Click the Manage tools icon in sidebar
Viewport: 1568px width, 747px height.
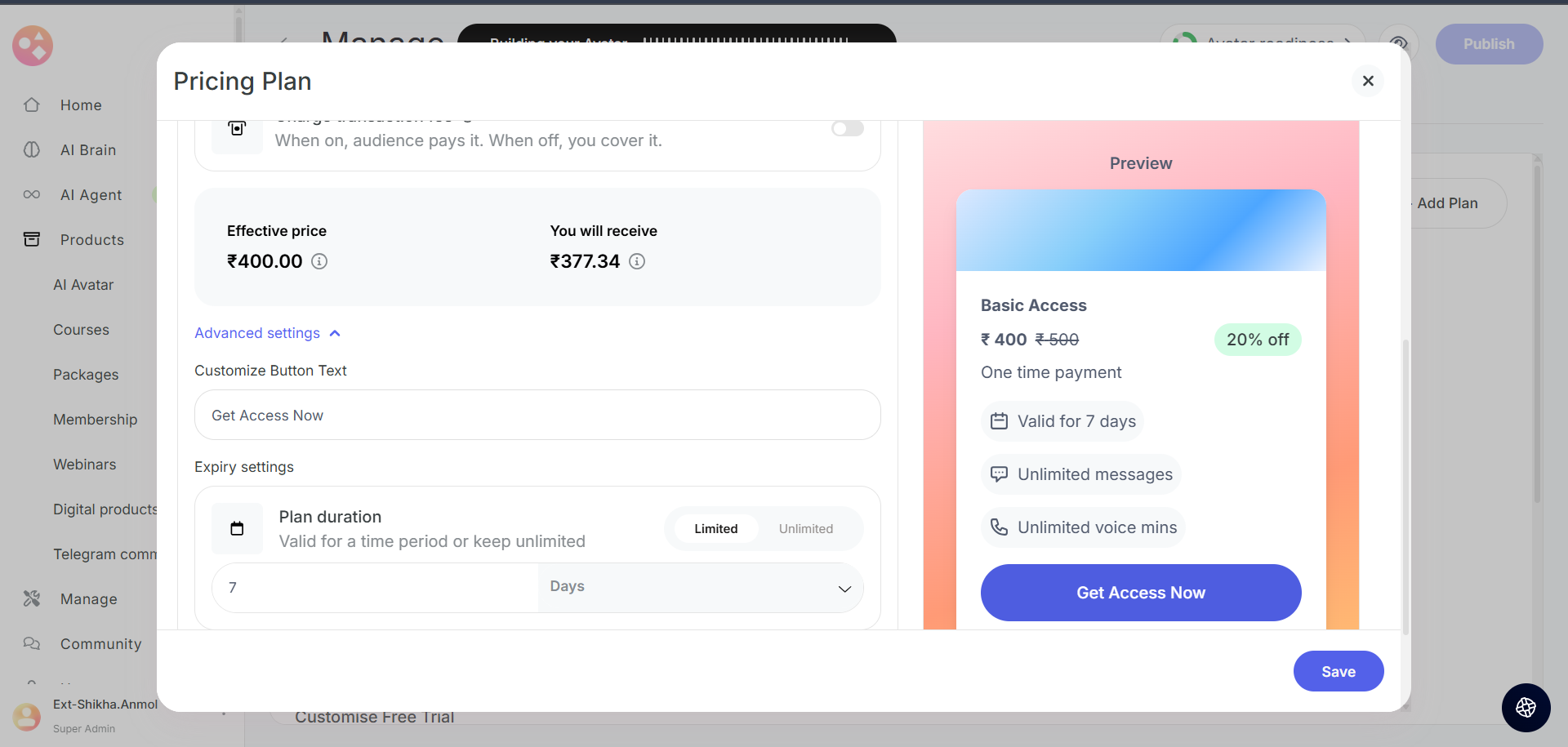click(x=32, y=599)
